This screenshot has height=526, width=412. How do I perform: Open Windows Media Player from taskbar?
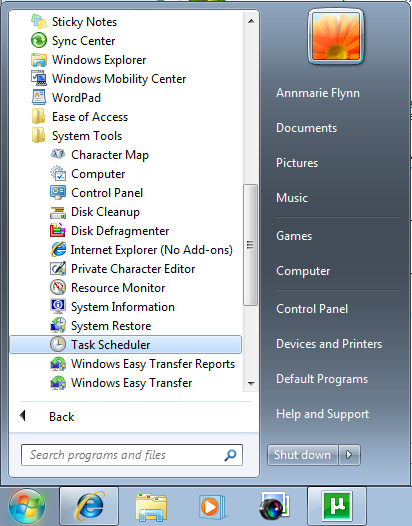point(212,506)
